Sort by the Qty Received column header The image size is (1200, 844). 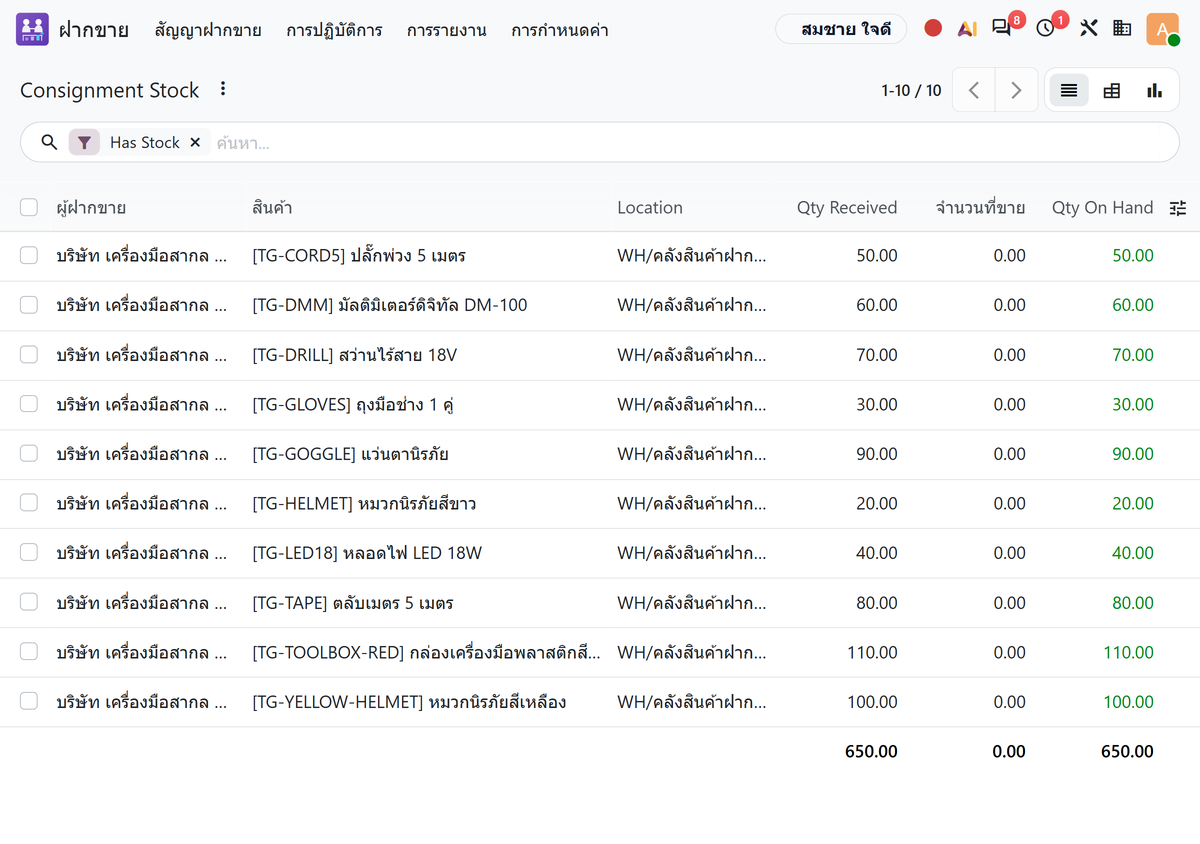coord(847,208)
